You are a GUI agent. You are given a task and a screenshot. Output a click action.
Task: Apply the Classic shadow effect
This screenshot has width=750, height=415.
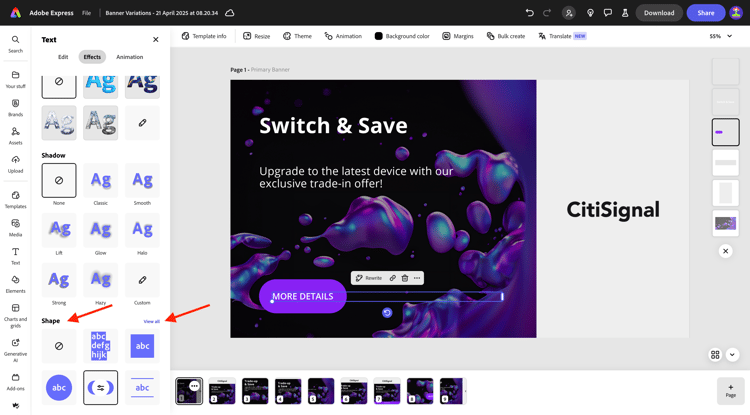point(100,180)
